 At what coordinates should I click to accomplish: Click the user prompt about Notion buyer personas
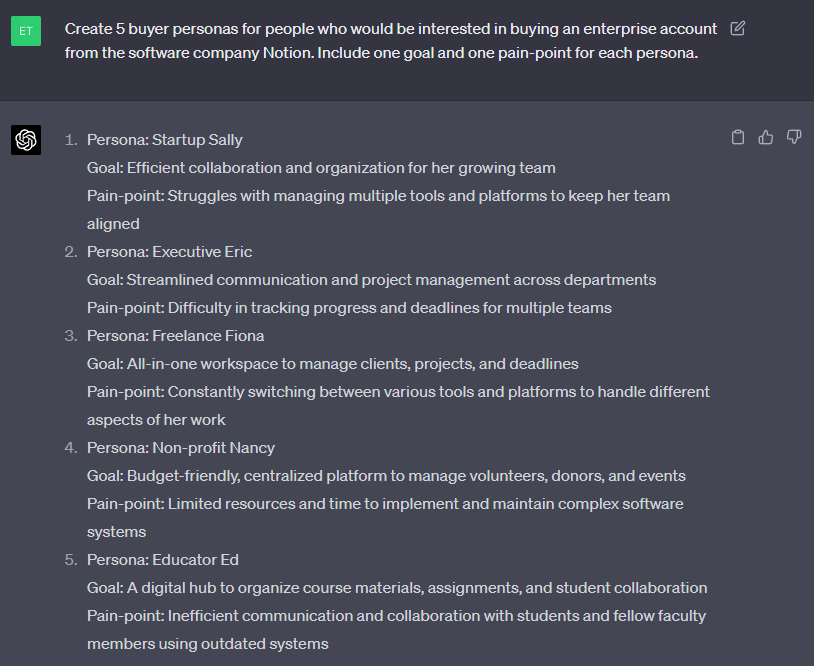(x=390, y=41)
